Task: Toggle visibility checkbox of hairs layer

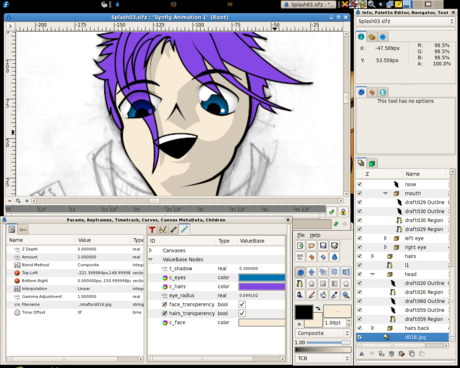Action: [360, 256]
